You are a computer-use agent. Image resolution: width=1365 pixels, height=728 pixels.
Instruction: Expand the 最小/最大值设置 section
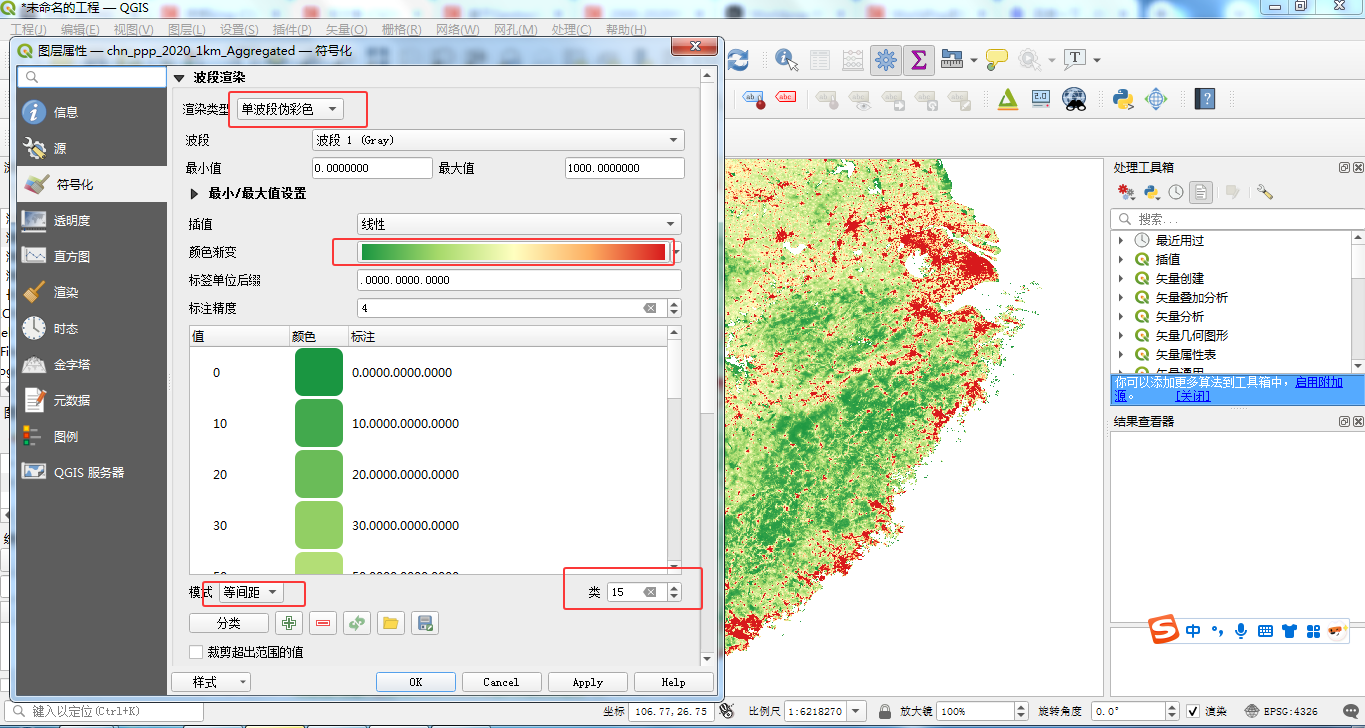coord(196,194)
